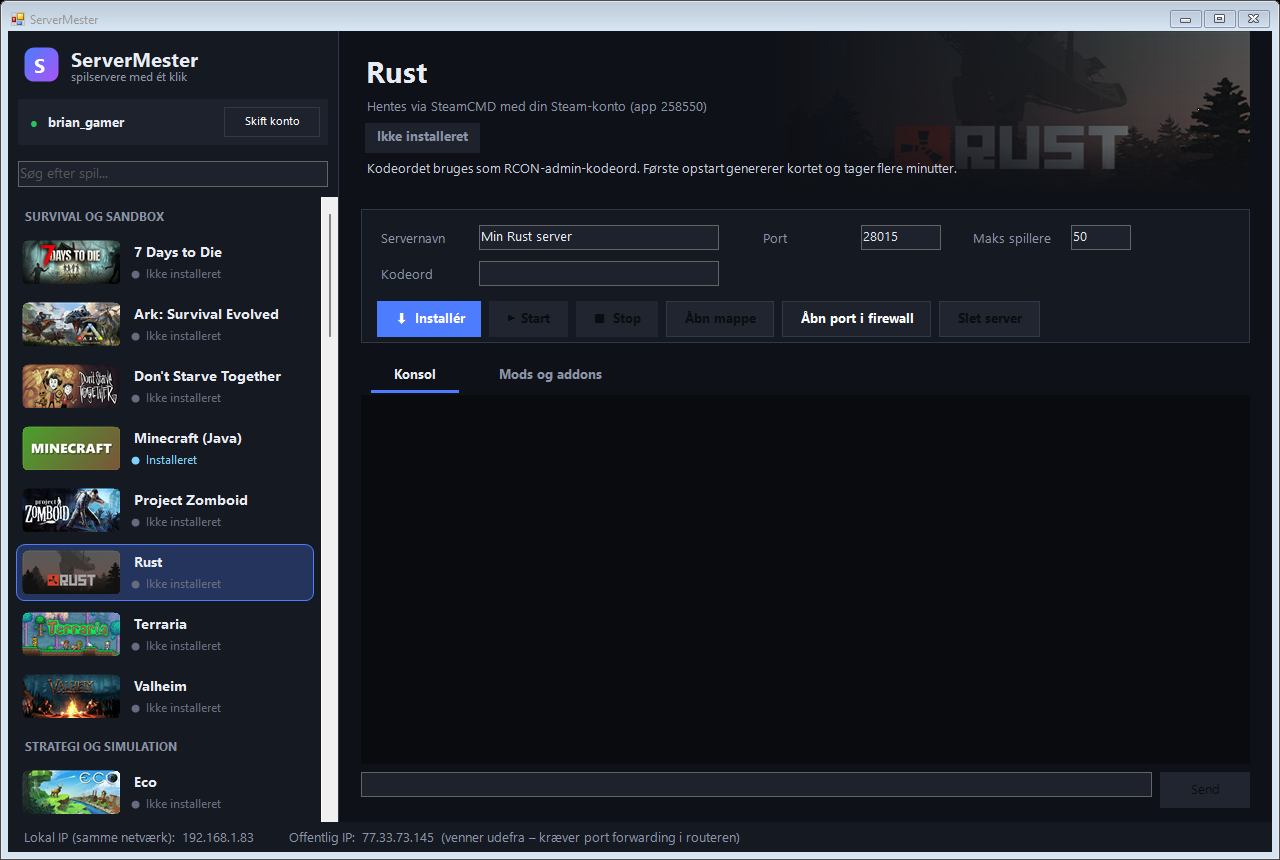Screen dimensions: 1280x860
Task: Click into the Servernavn text field
Action: coord(599,237)
